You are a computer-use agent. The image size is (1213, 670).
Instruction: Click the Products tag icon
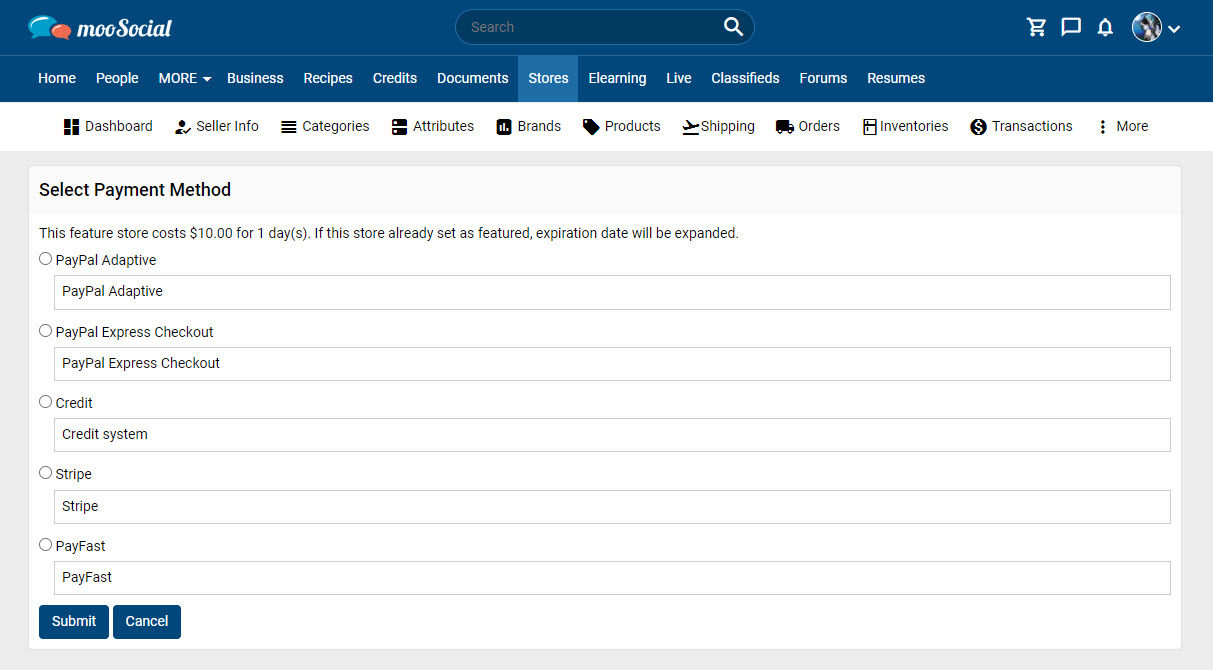[591, 127]
